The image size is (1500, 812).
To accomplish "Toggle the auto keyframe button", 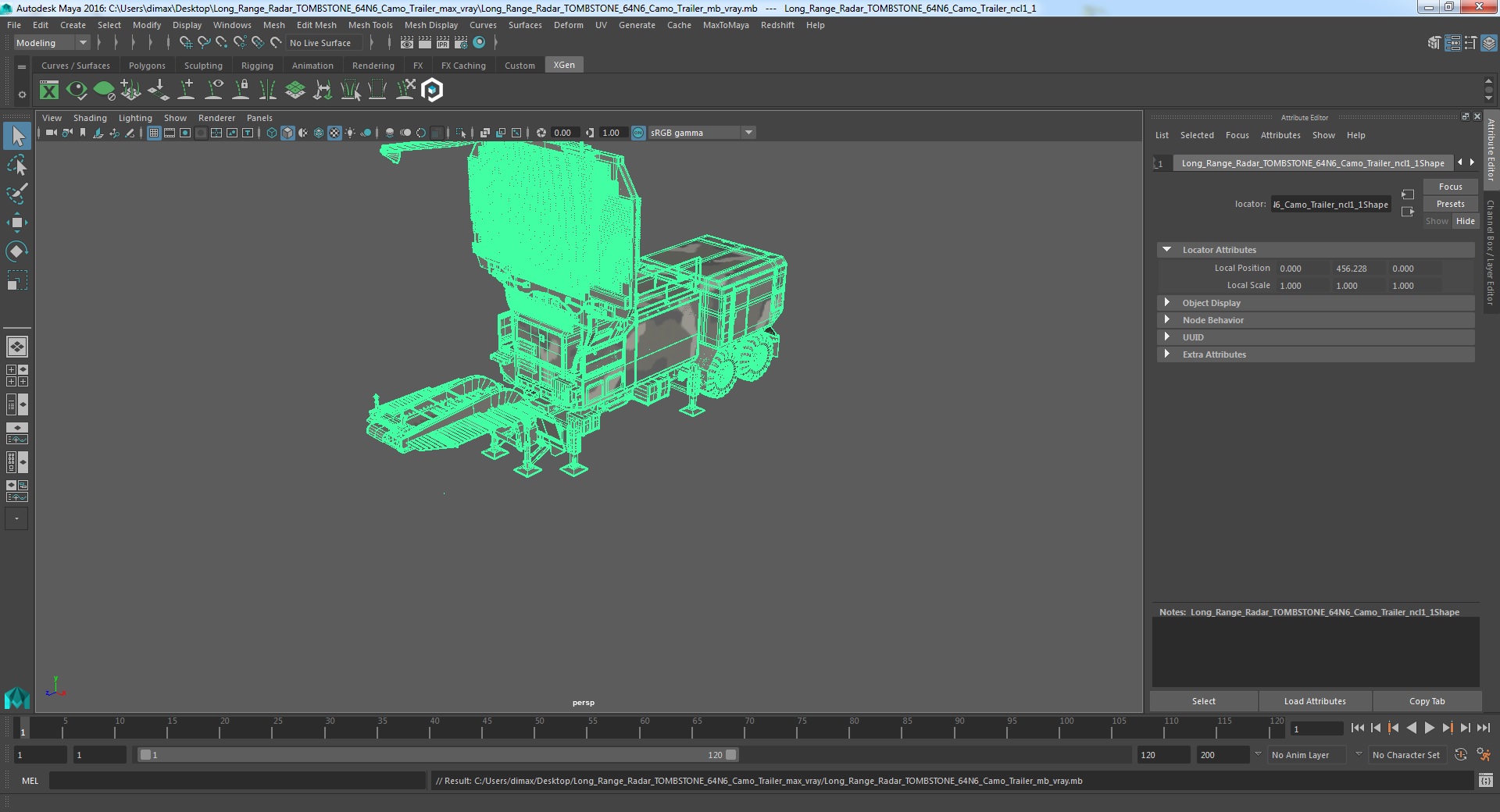I will pos(1460,755).
